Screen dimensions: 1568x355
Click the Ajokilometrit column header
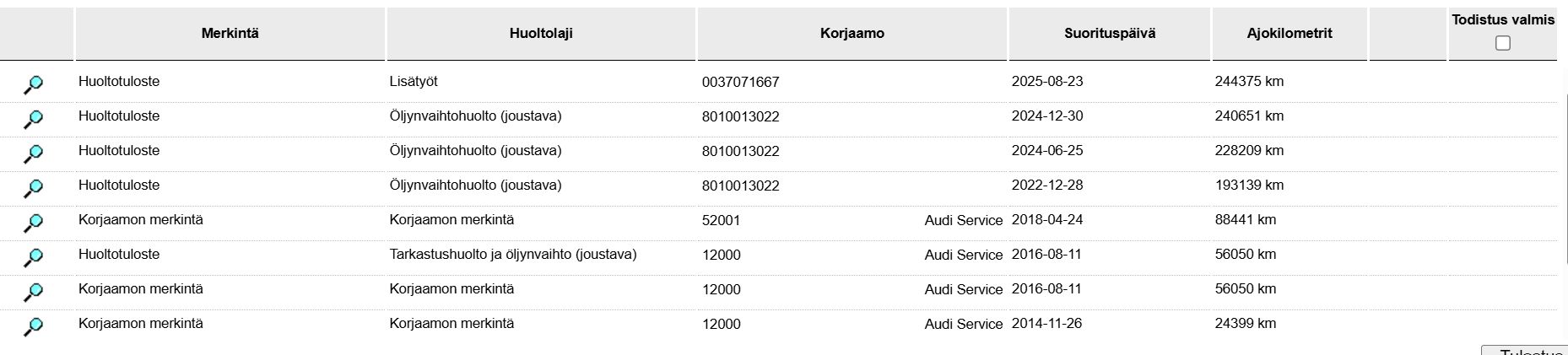[1290, 34]
